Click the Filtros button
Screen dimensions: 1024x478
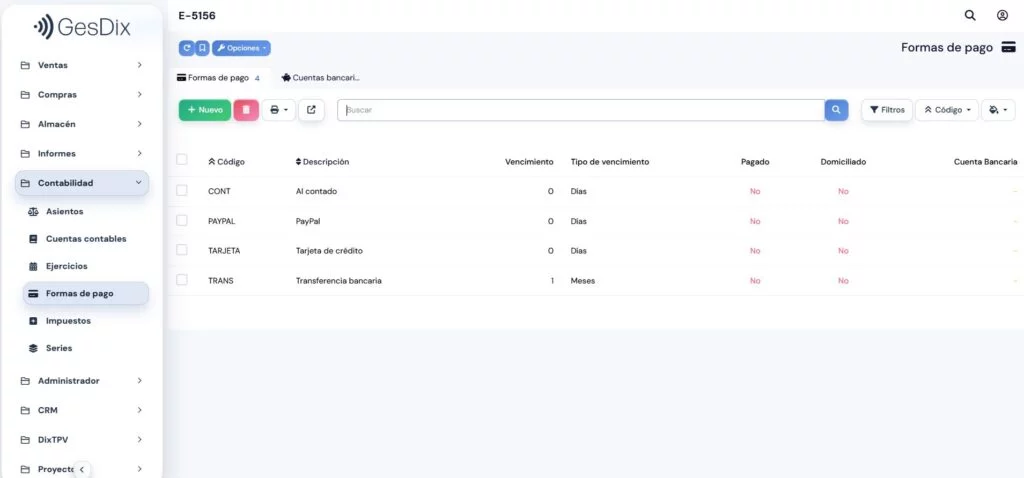tap(887, 110)
